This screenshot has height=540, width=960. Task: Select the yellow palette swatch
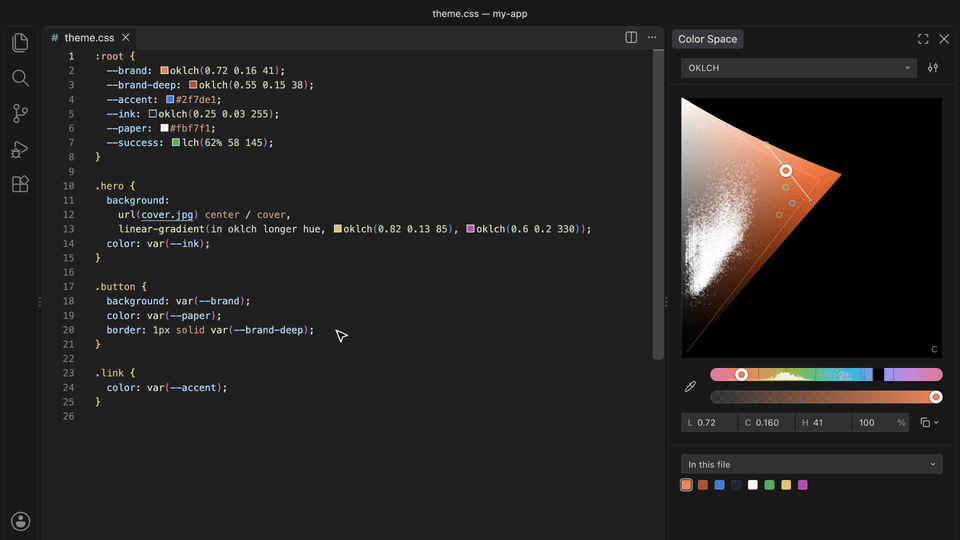click(786, 485)
